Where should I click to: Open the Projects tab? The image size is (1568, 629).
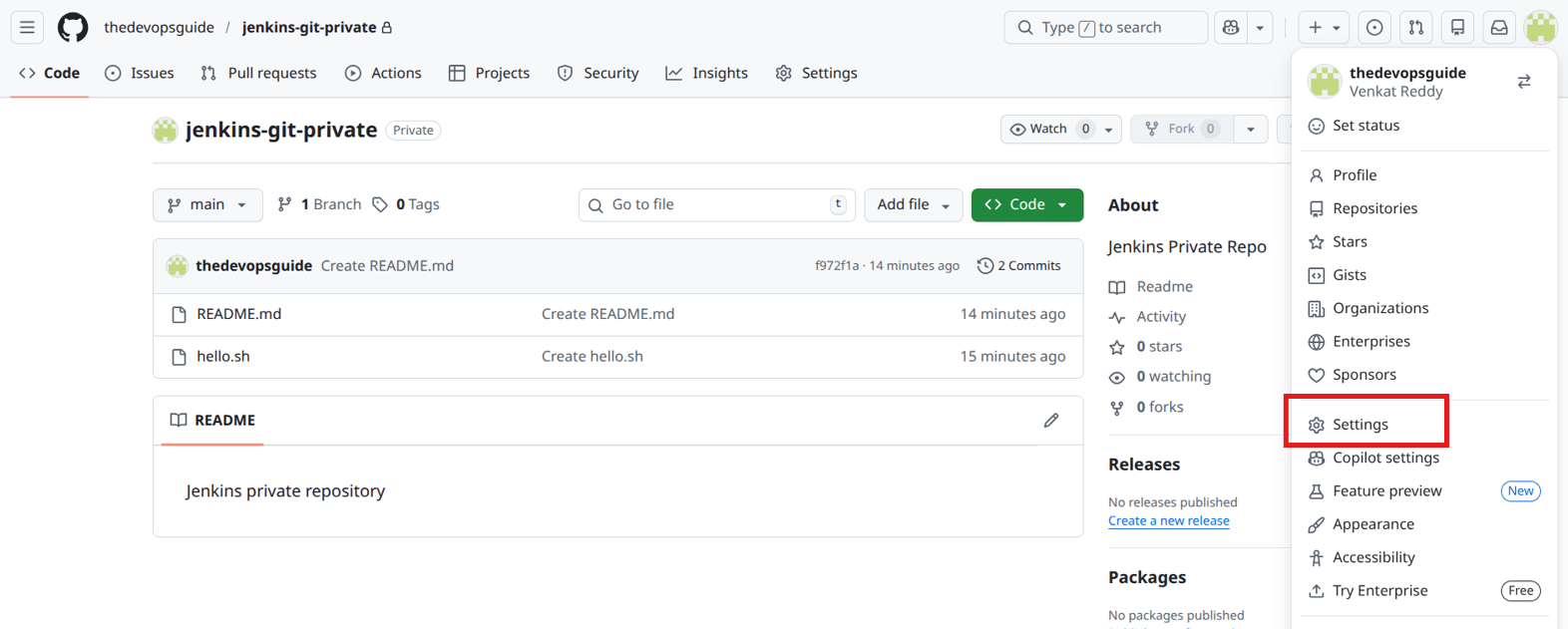click(x=490, y=73)
